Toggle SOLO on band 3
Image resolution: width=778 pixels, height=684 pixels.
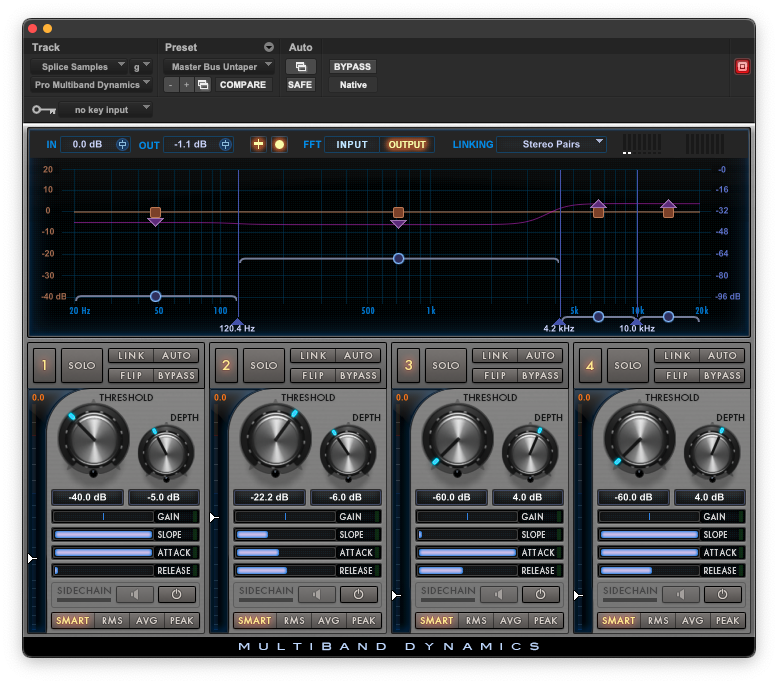point(446,365)
